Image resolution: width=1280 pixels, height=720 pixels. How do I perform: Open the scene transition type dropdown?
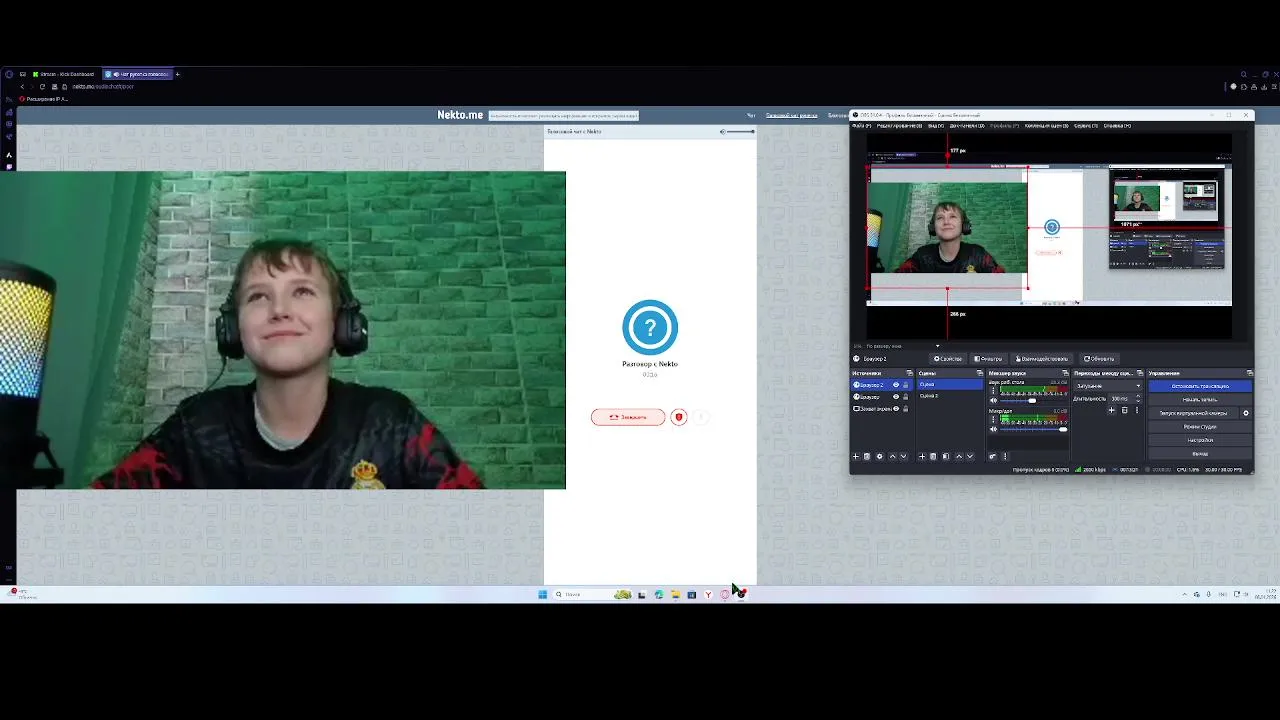pos(1108,386)
